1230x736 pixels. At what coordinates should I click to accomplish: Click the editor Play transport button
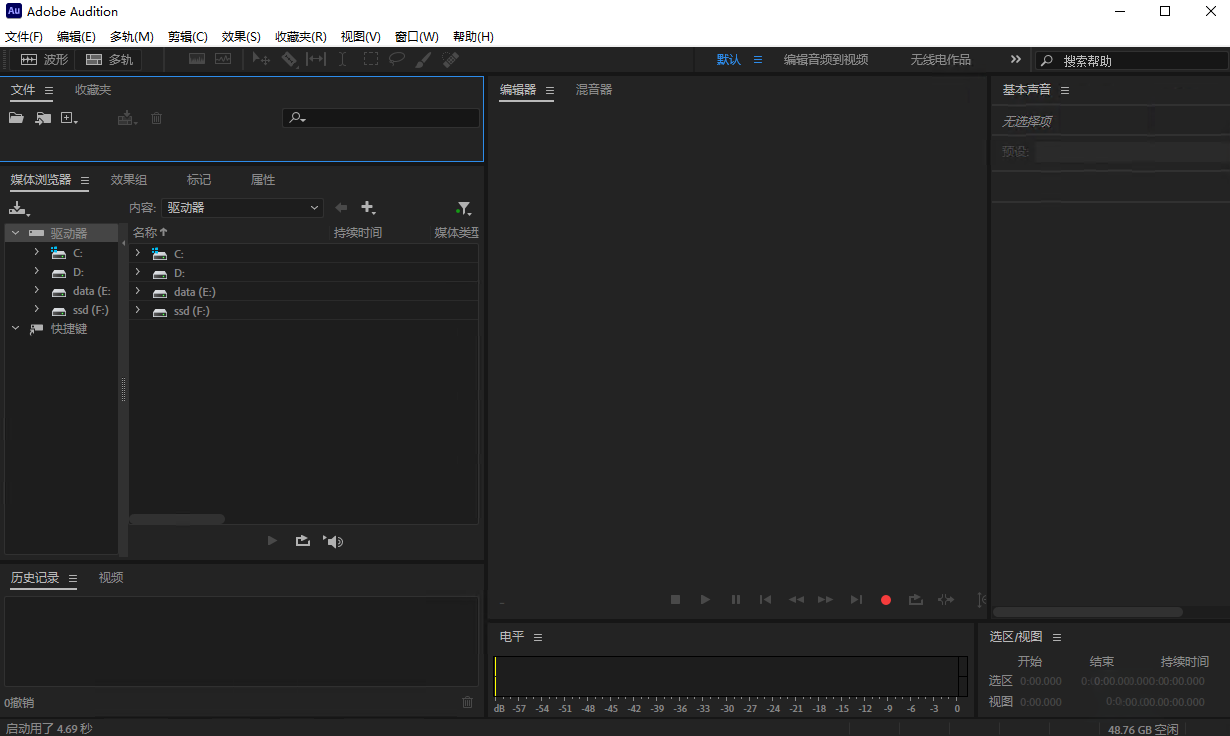705,599
